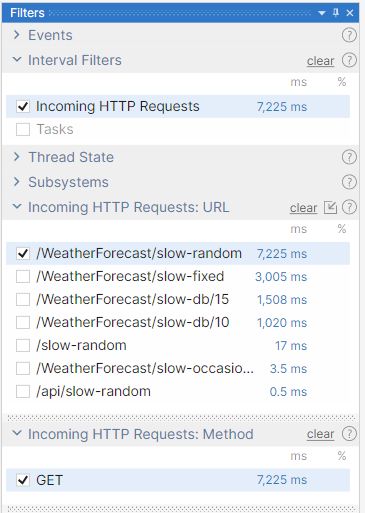
Task: Open help for Interval Filters section
Action: click(349, 60)
